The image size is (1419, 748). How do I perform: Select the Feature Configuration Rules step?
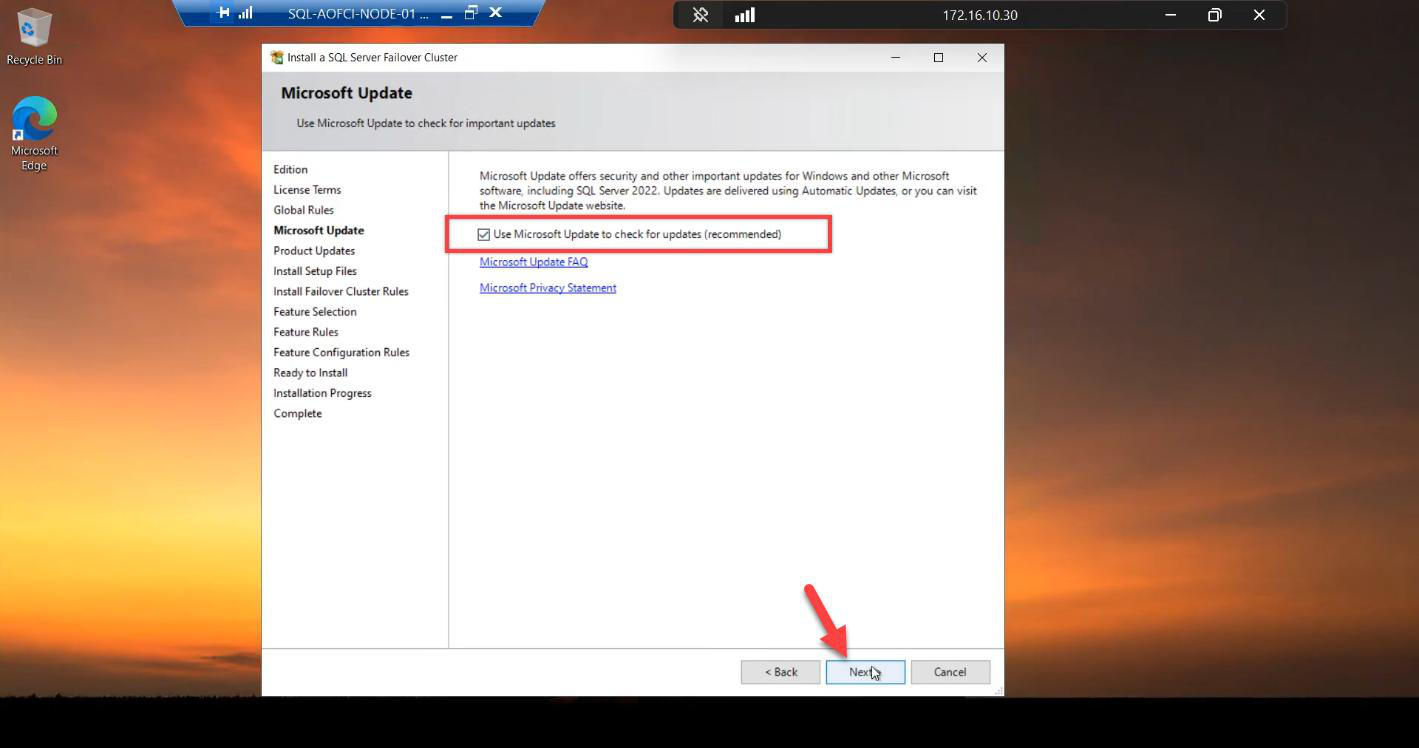tap(341, 352)
